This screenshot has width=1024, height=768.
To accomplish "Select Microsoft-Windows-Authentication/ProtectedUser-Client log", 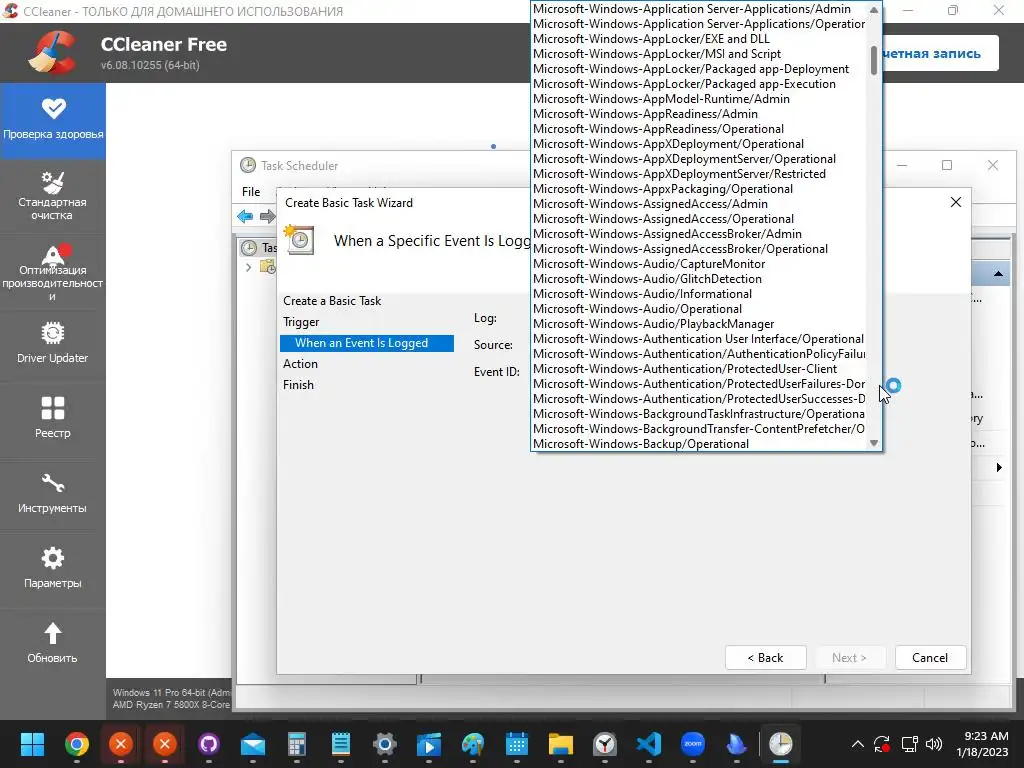I will (699, 369).
